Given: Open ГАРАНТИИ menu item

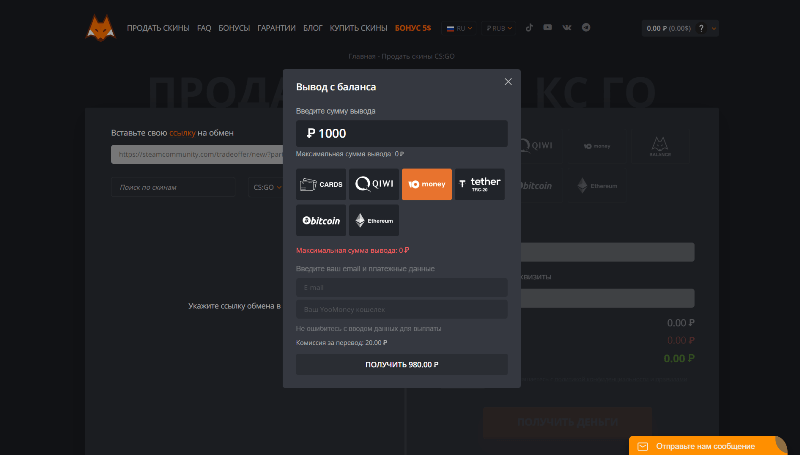Looking at the screenshot, I should point(276,28).
